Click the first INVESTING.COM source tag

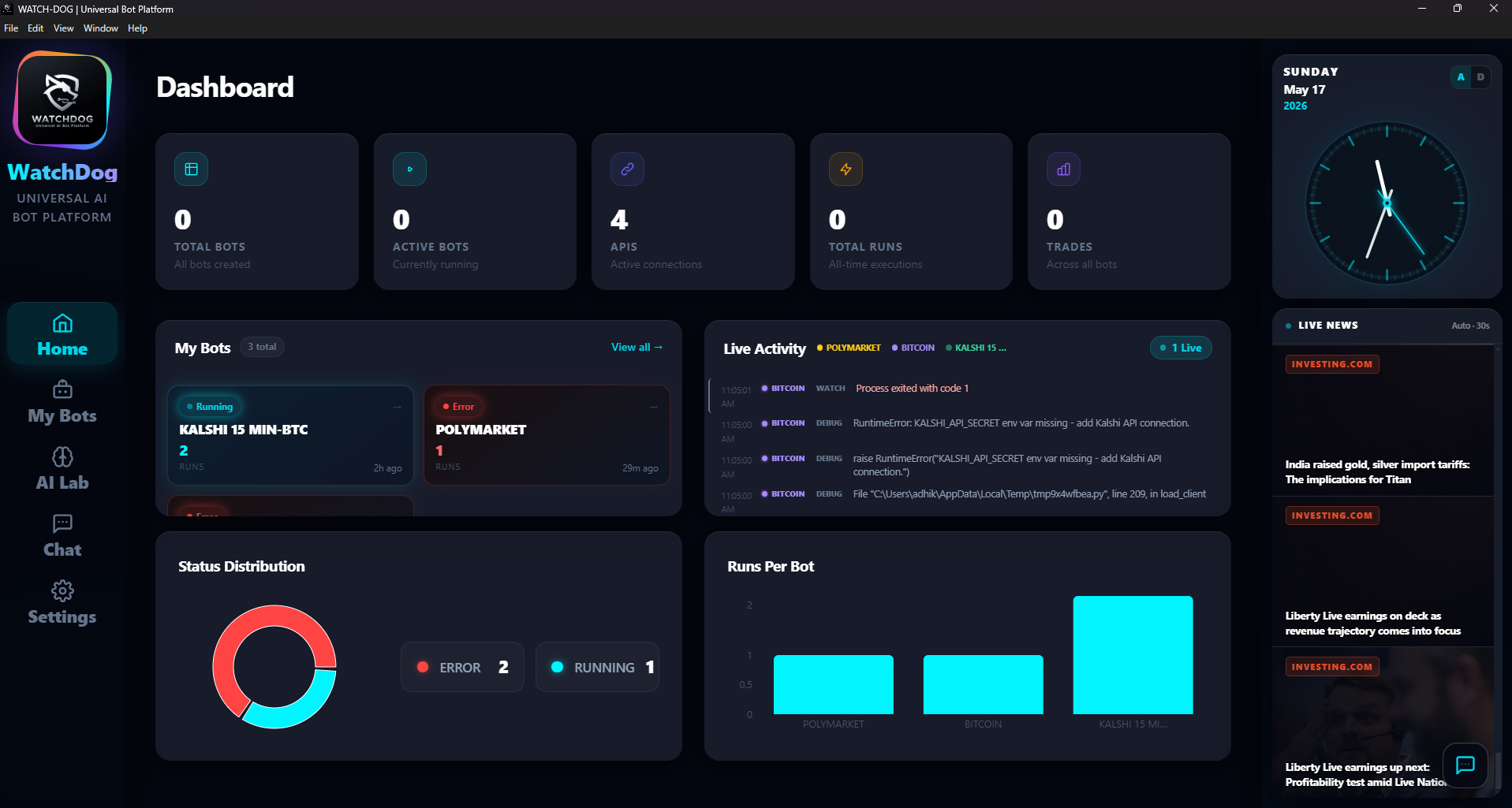(1331, 364)
